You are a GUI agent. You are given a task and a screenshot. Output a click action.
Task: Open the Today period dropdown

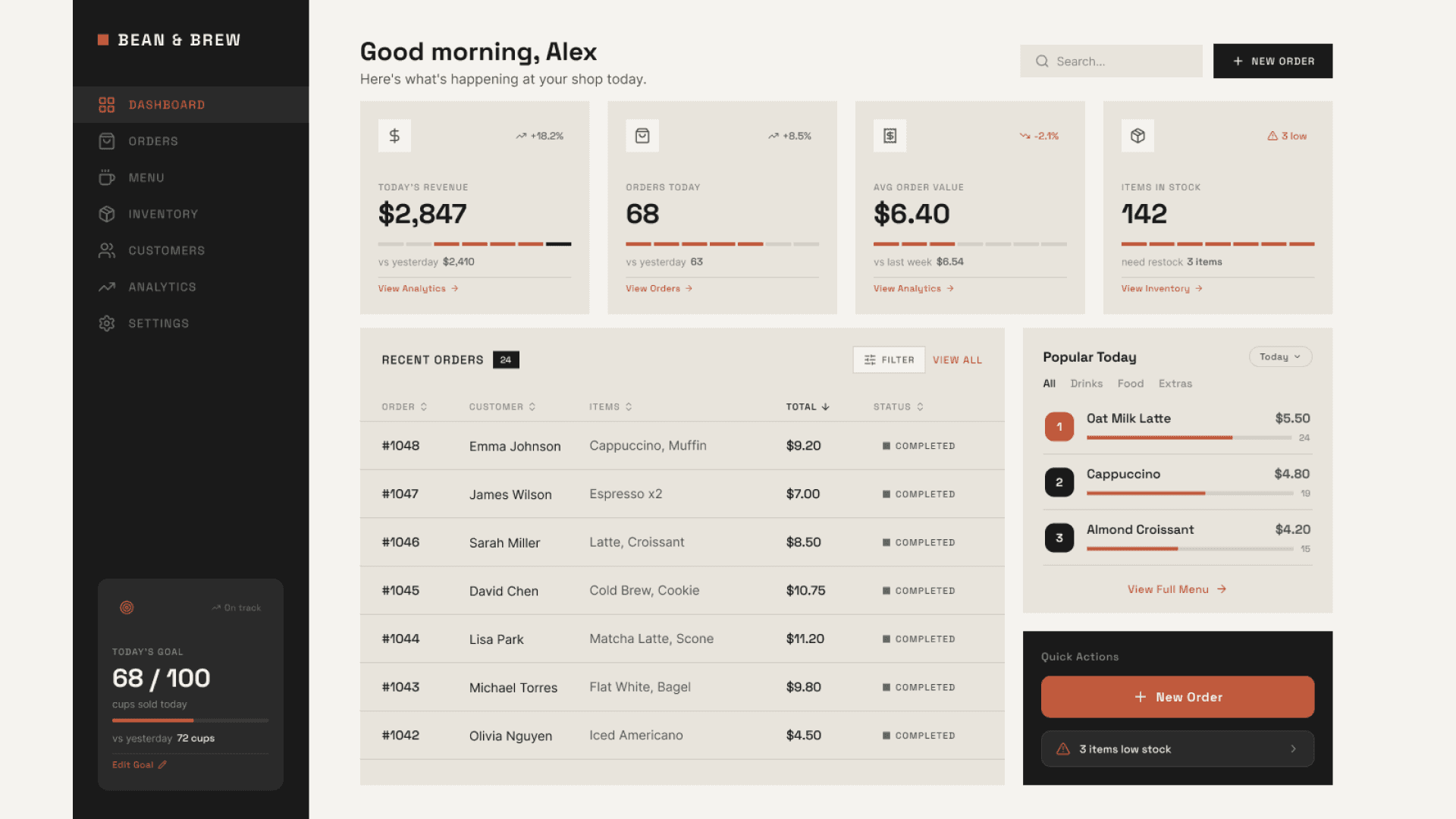[x=1280, y=356]
